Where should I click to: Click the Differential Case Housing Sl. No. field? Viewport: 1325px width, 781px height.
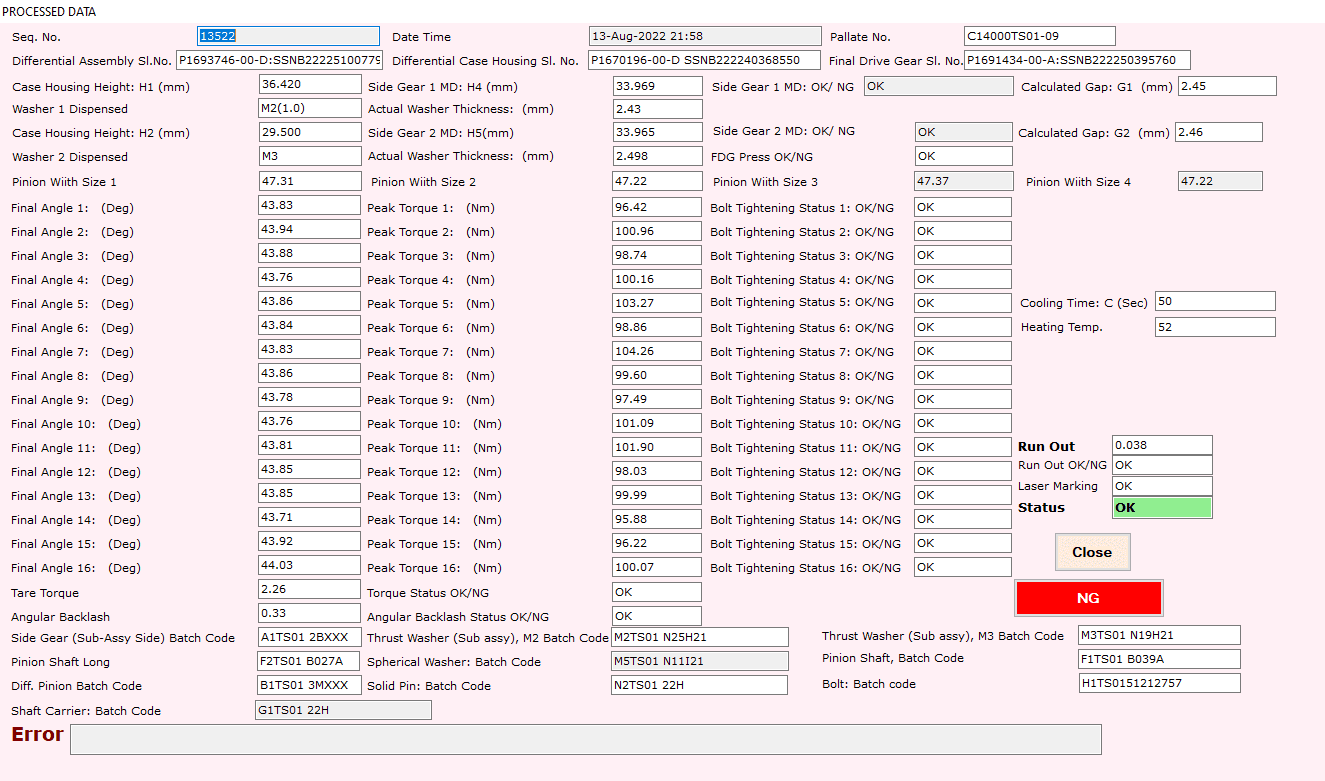click(x=704, y=60)
